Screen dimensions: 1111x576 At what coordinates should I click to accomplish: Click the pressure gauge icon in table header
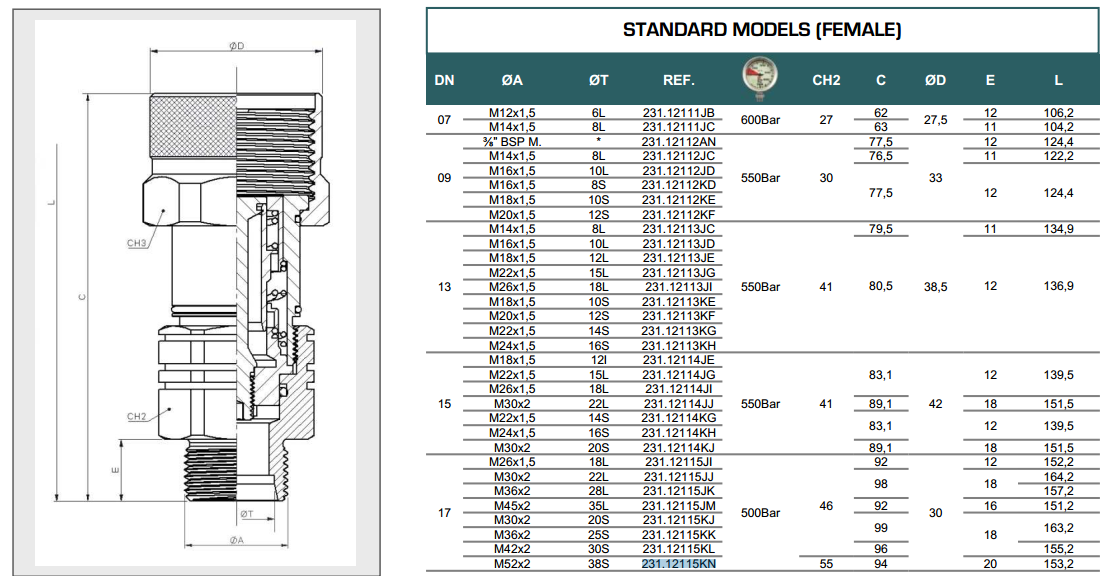point(762,78)
